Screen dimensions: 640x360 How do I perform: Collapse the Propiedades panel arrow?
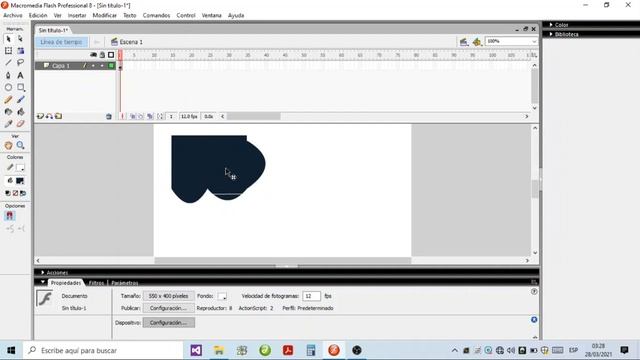42,282
